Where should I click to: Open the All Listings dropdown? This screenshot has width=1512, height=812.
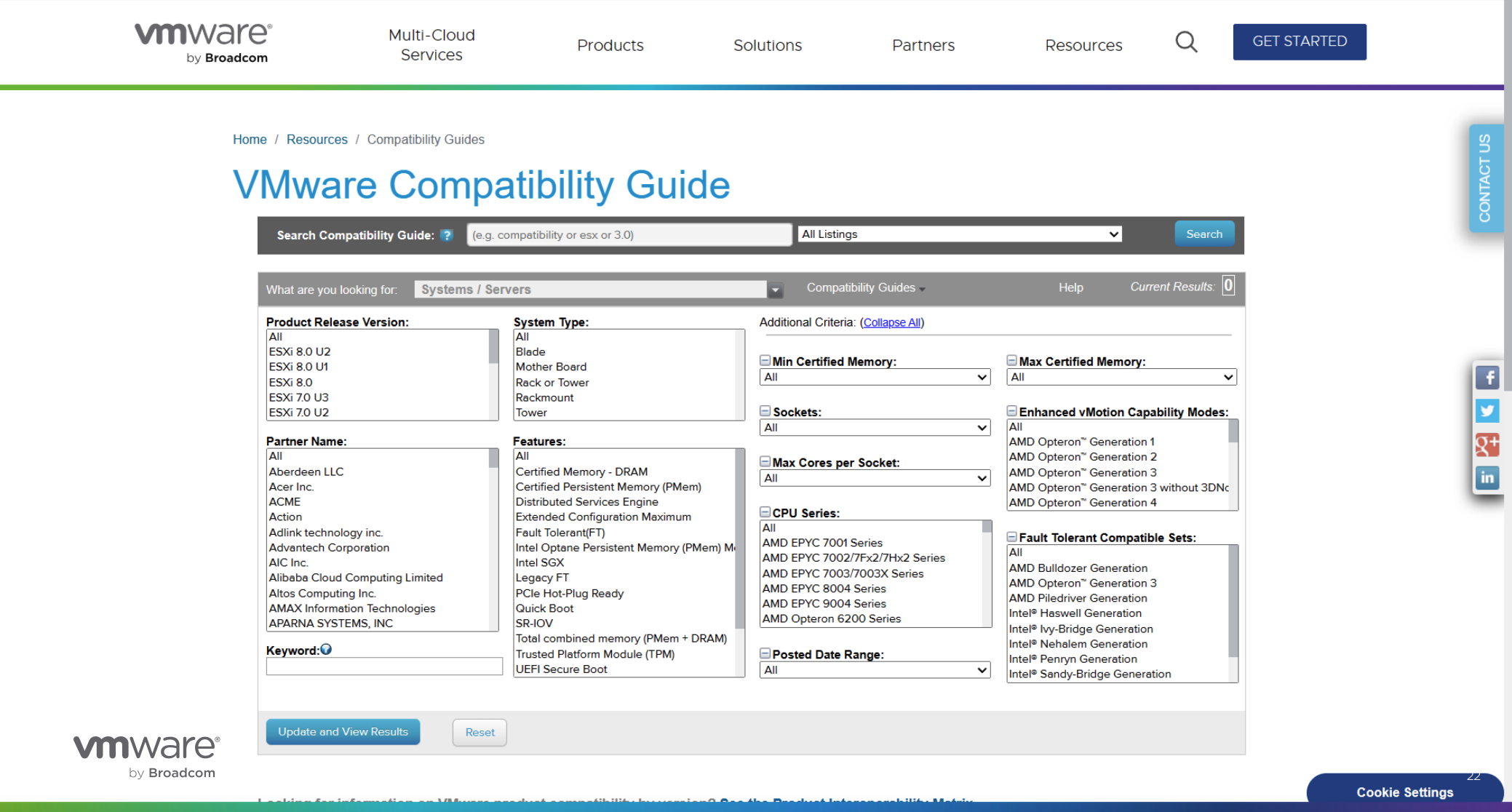(x=960, y=234)
